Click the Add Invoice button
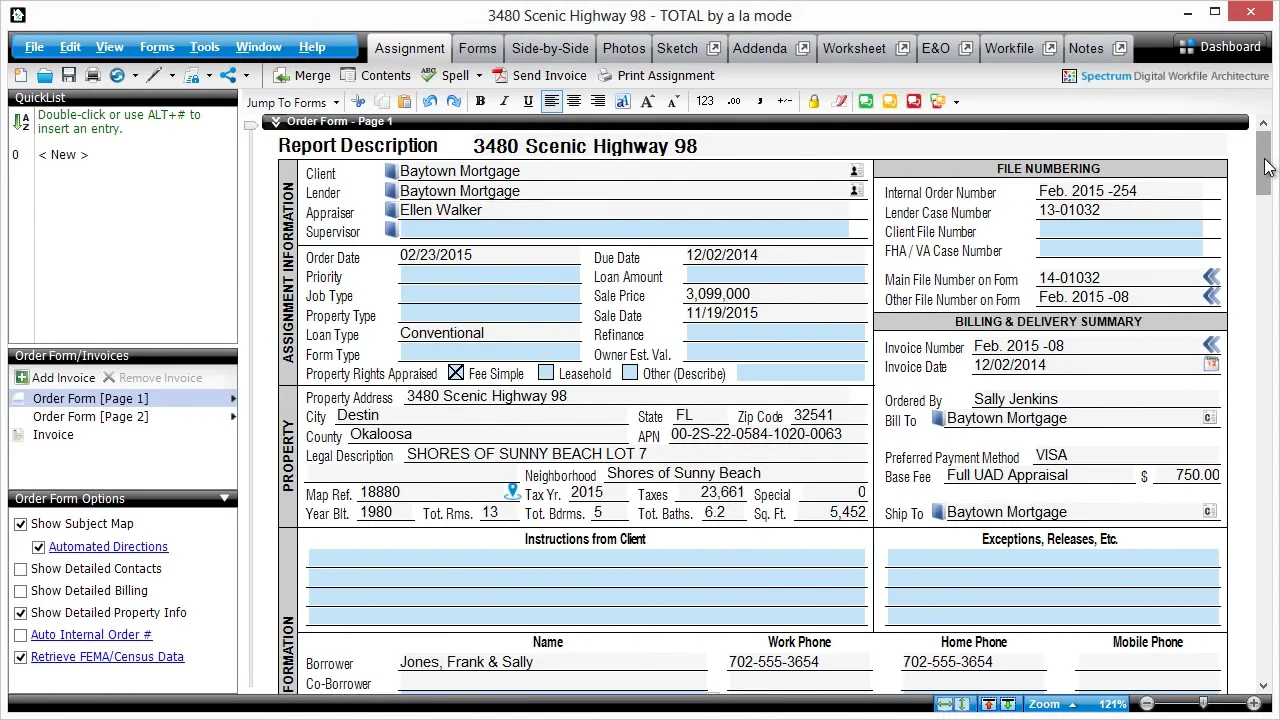Image resolution: width=1280 pixels, height=720 pixels. [55, 378]
